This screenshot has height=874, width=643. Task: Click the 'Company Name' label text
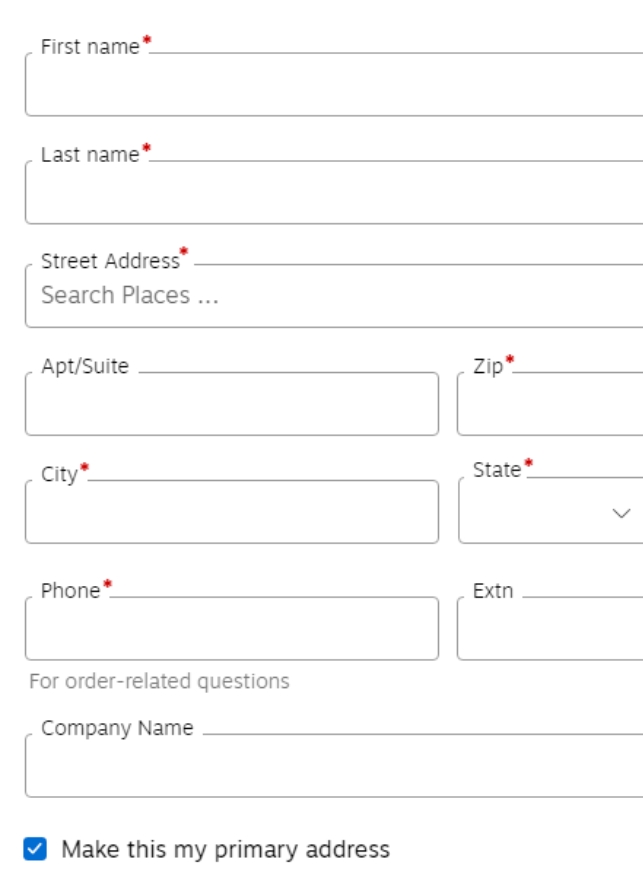[117, 728]
